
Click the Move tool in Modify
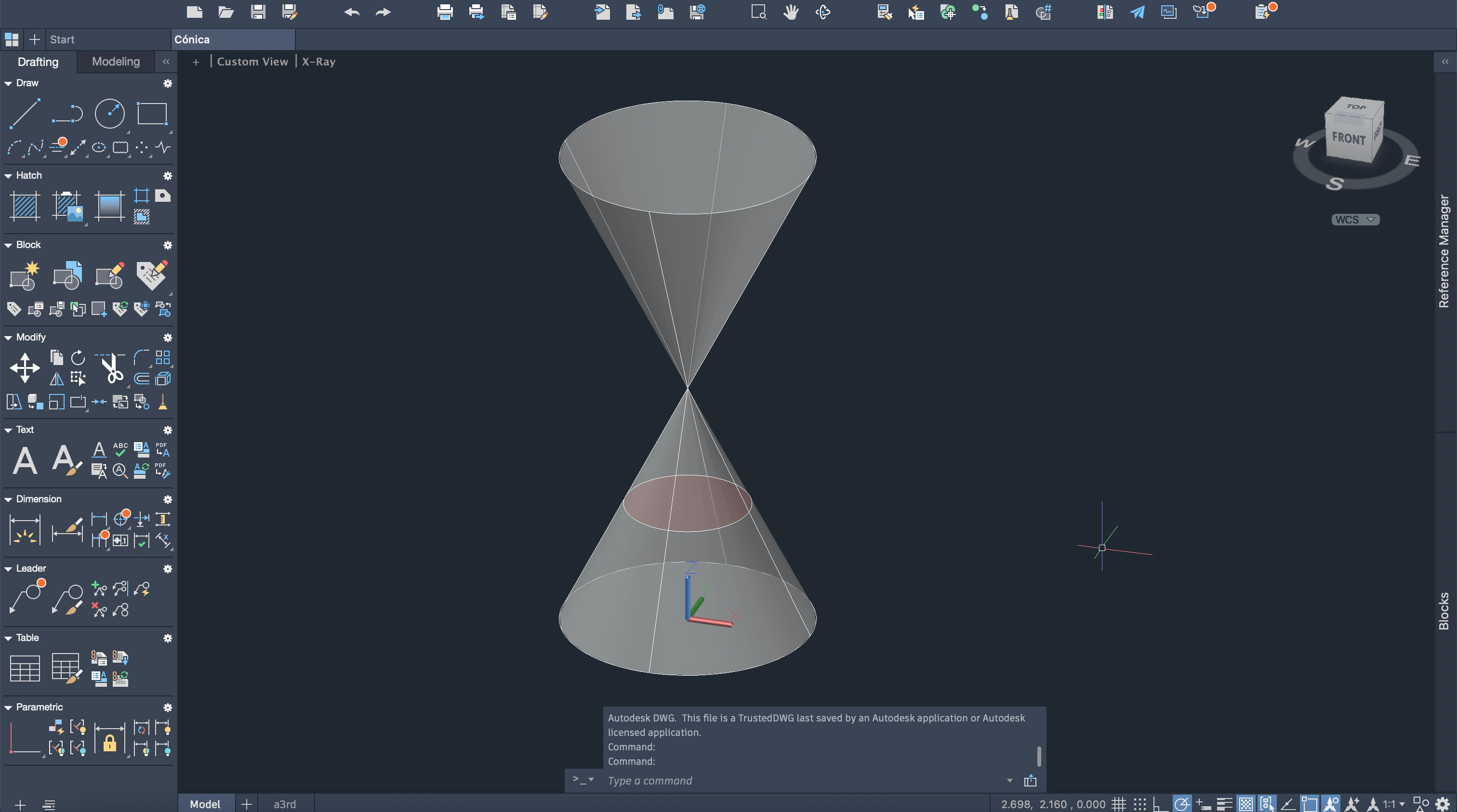click(25, 367)
